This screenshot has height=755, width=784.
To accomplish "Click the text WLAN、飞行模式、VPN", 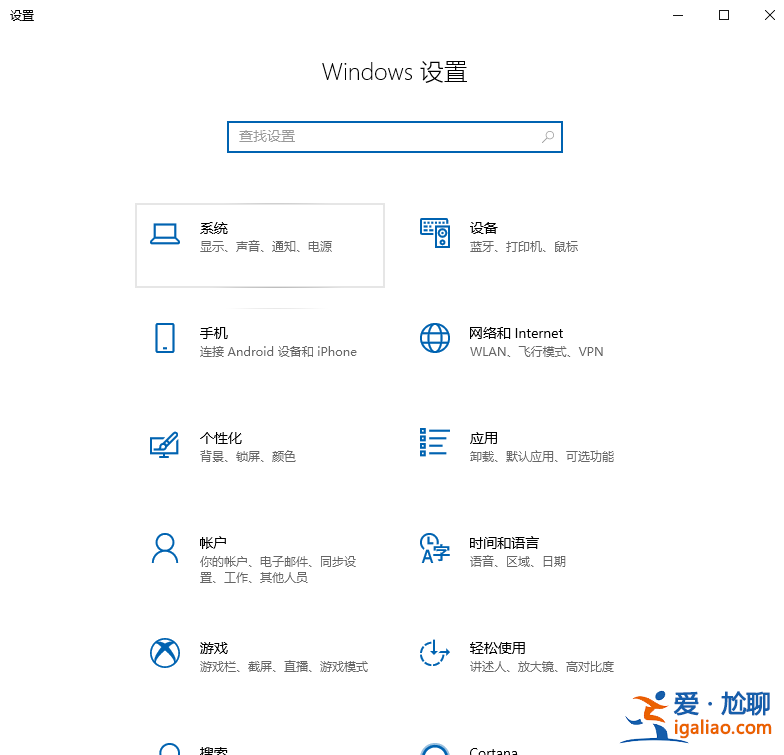I will coord(536,352).
